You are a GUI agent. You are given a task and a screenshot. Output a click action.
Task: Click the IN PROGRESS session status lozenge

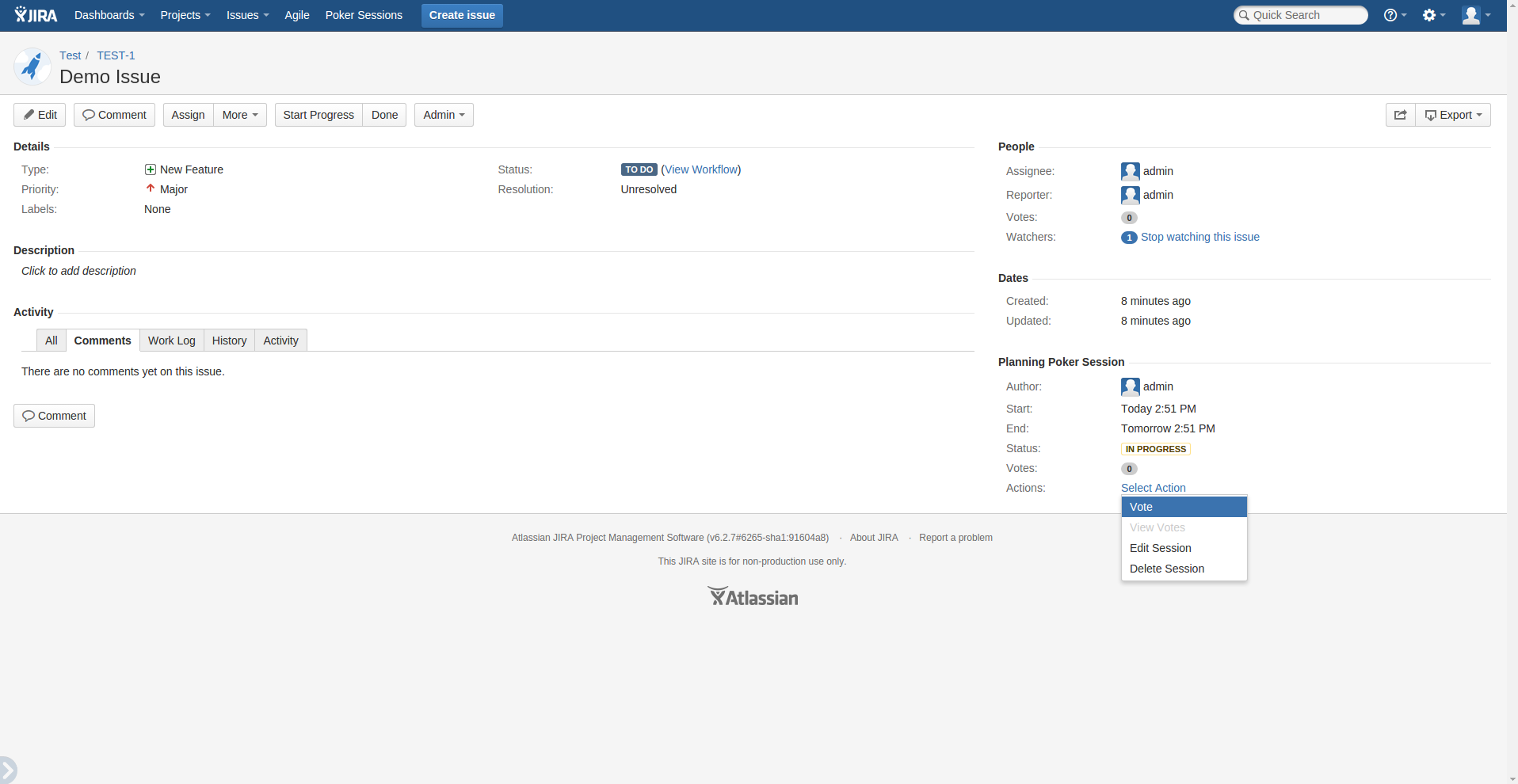click(x=1156, y=449)
